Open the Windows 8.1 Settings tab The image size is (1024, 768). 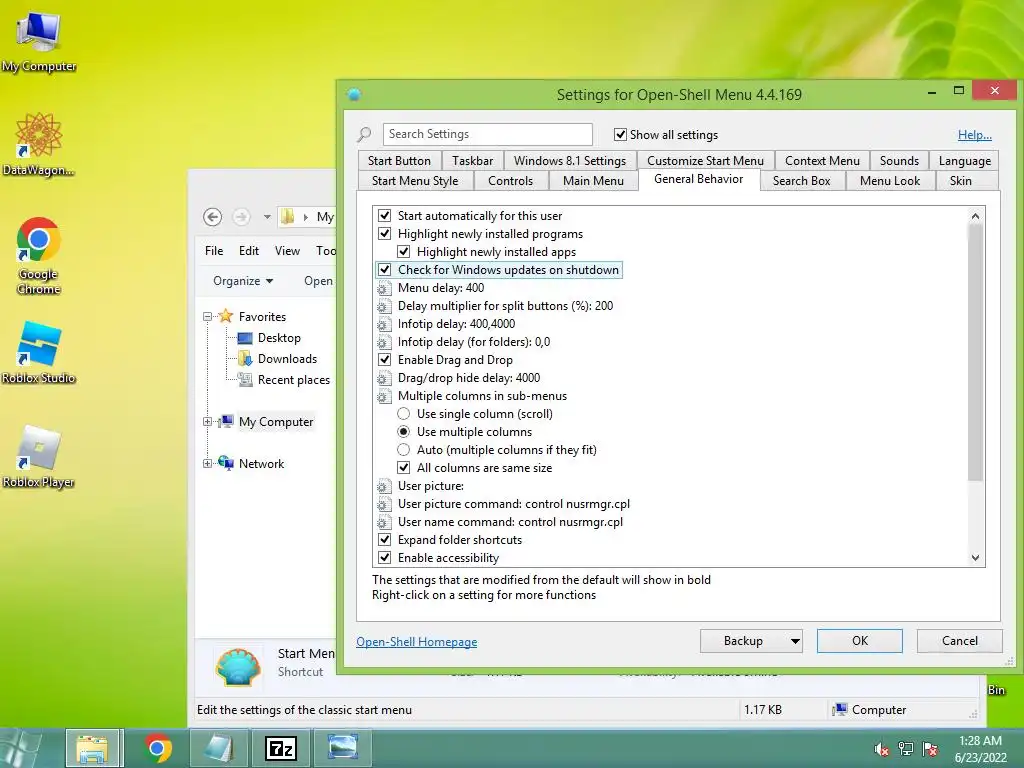coord(569,161)
